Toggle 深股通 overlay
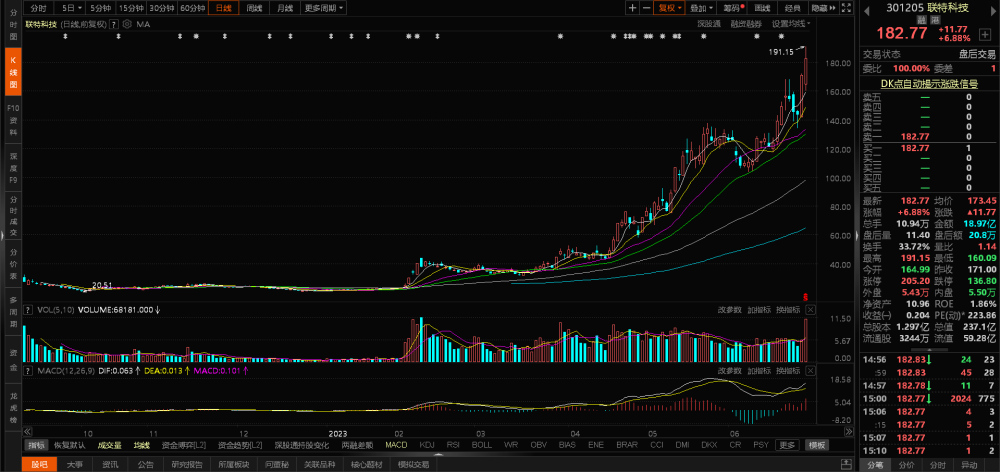Image resolution: width=1000 pixels, height=472 pixels. coord(709,24)
